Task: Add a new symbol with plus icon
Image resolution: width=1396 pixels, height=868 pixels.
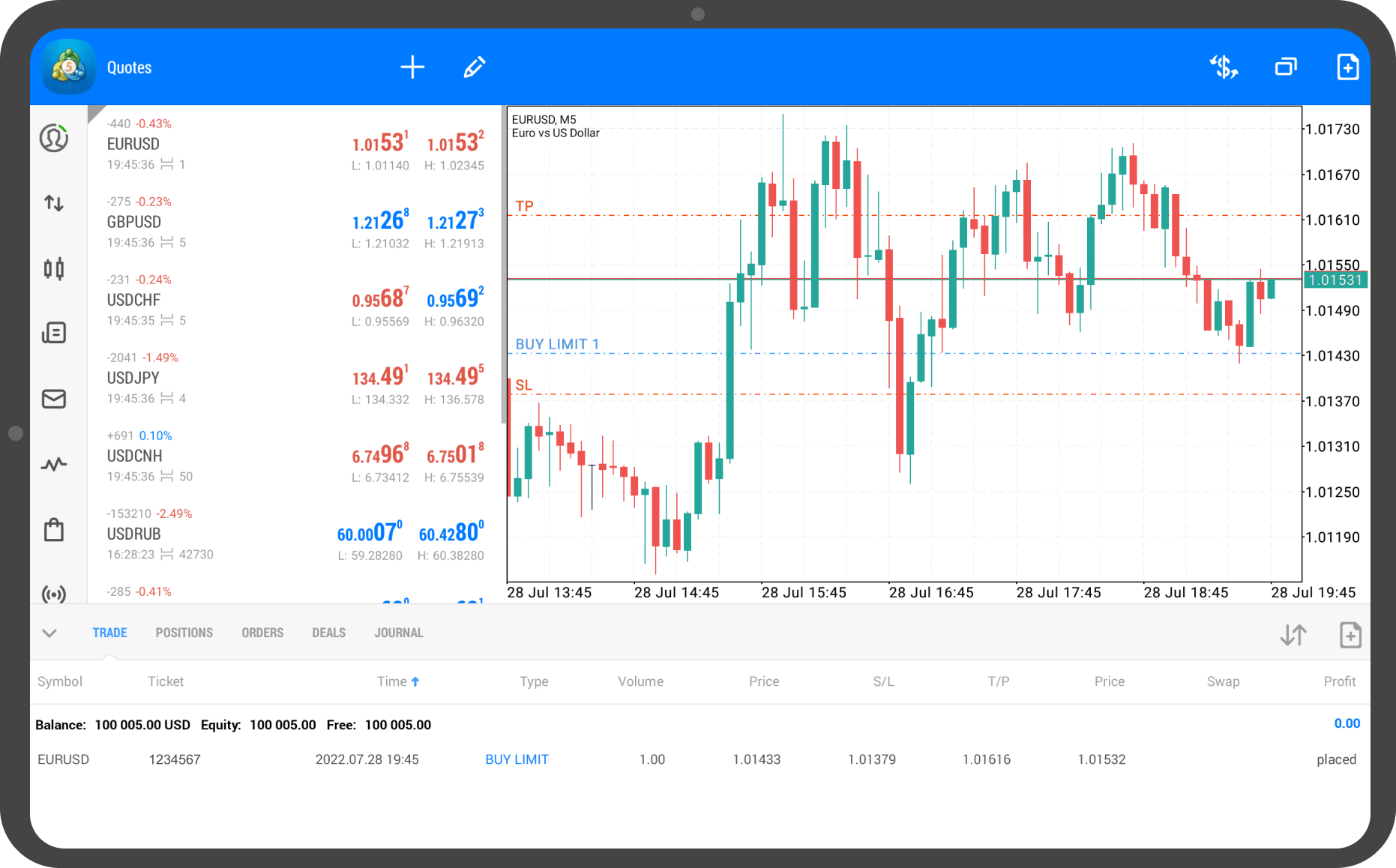Action: [x=412, y=67]
